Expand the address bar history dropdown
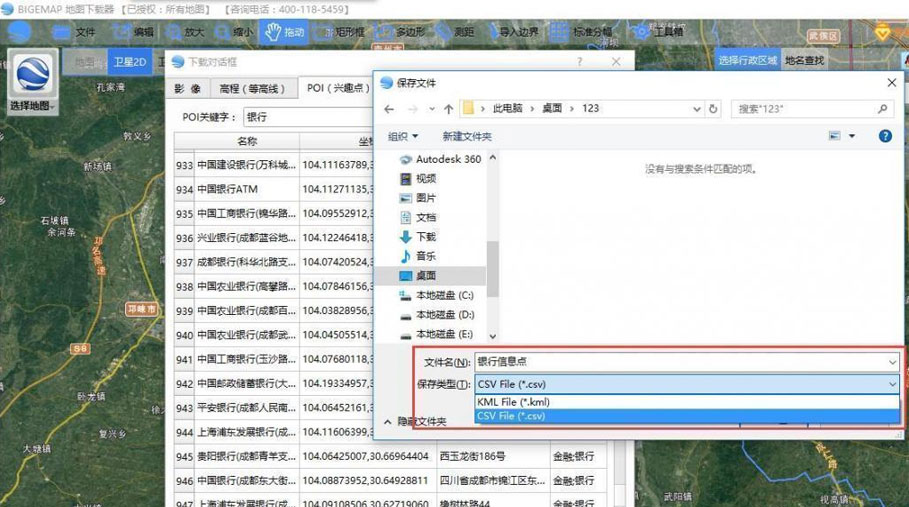The image size is (909, 507). tap(696, 109)
